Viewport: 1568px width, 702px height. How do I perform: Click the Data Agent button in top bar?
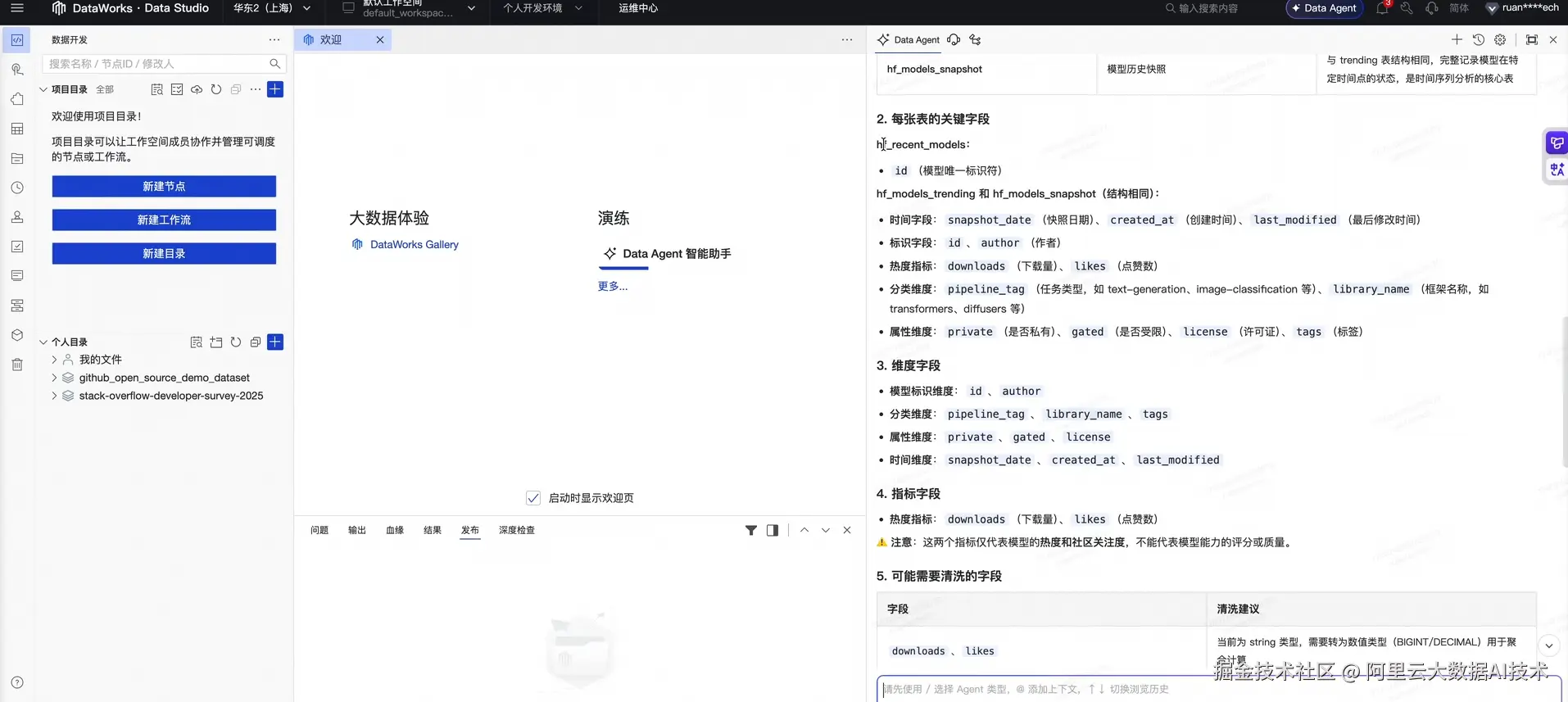1324,8
